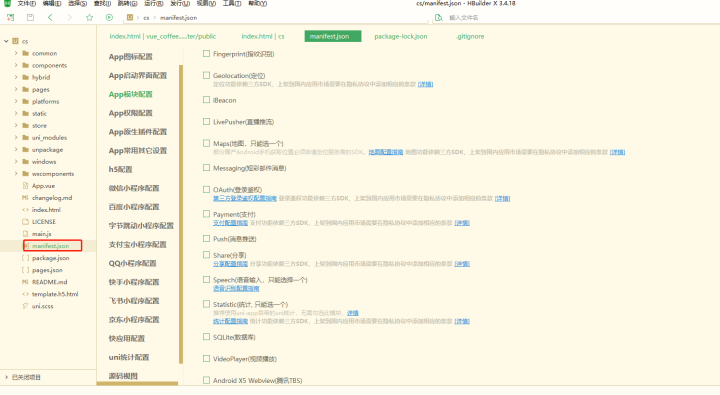The height and width of the screenshot is (395, 720).
Task: Go back using the left arrow icon
Action: click(50, 17)
